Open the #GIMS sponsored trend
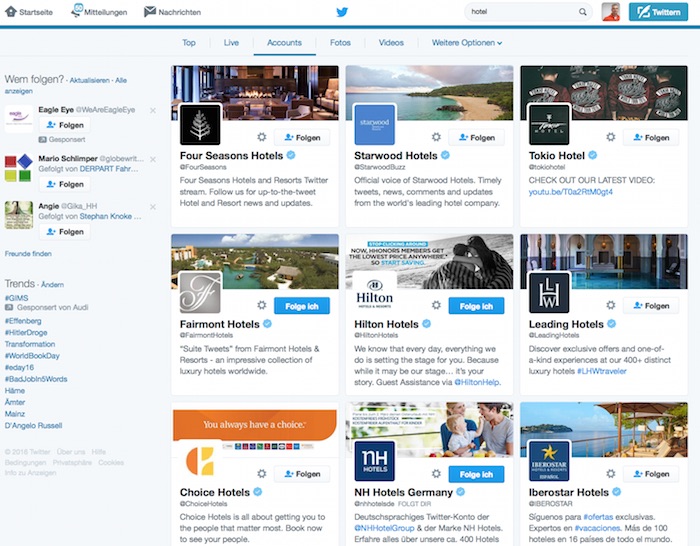The height and width of the screenshot is (546, 700). point(17,298)
